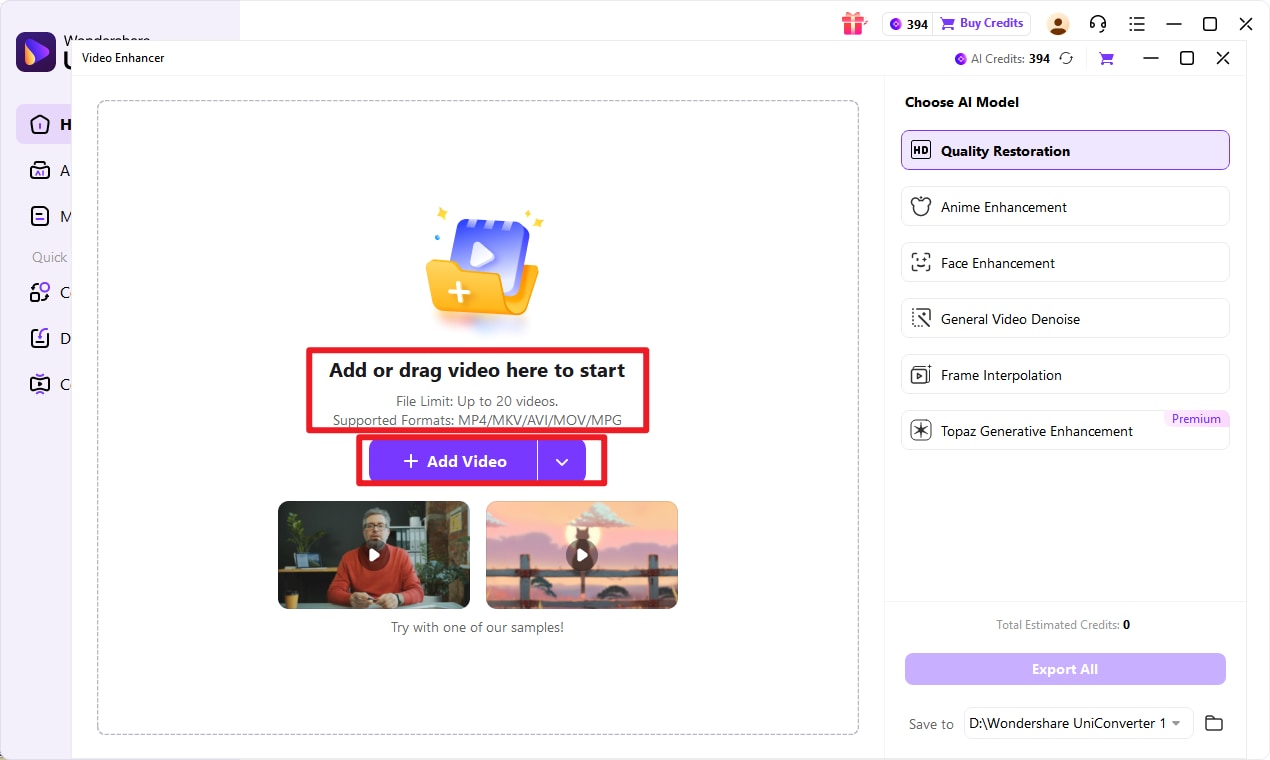
Task: Click the gift promotion icon in the toolbar
Action: coord(853,23)
